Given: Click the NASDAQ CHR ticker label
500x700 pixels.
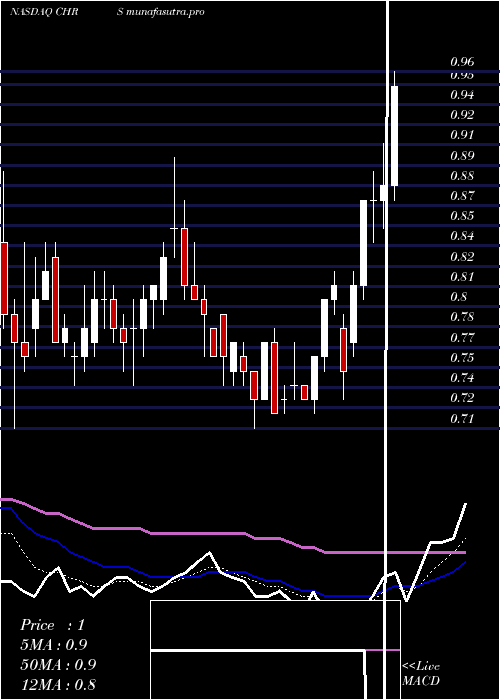Looking at the screenshot, I should 44,12.
